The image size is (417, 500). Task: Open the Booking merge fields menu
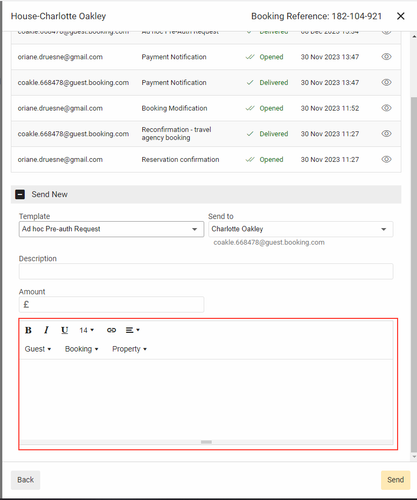tap(82, 349)
